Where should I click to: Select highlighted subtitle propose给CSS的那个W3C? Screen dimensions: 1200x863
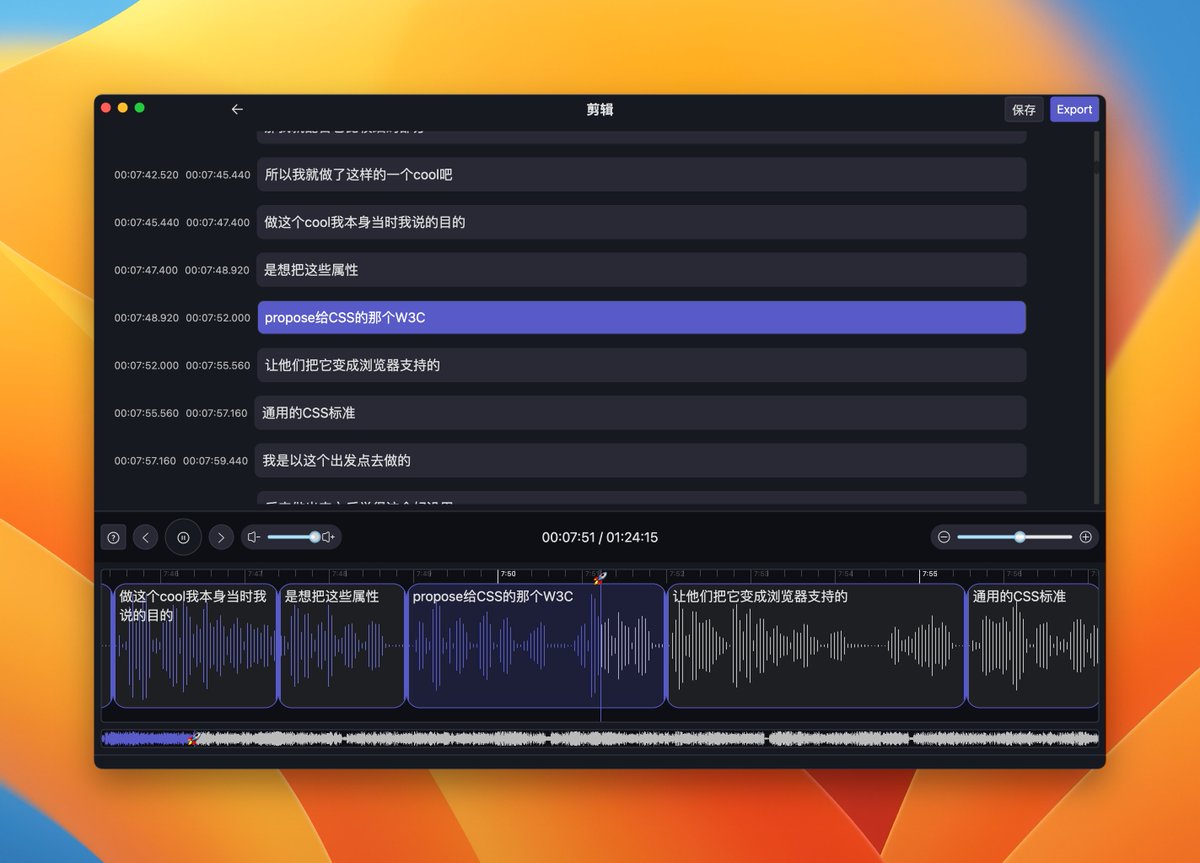[642, 318]
